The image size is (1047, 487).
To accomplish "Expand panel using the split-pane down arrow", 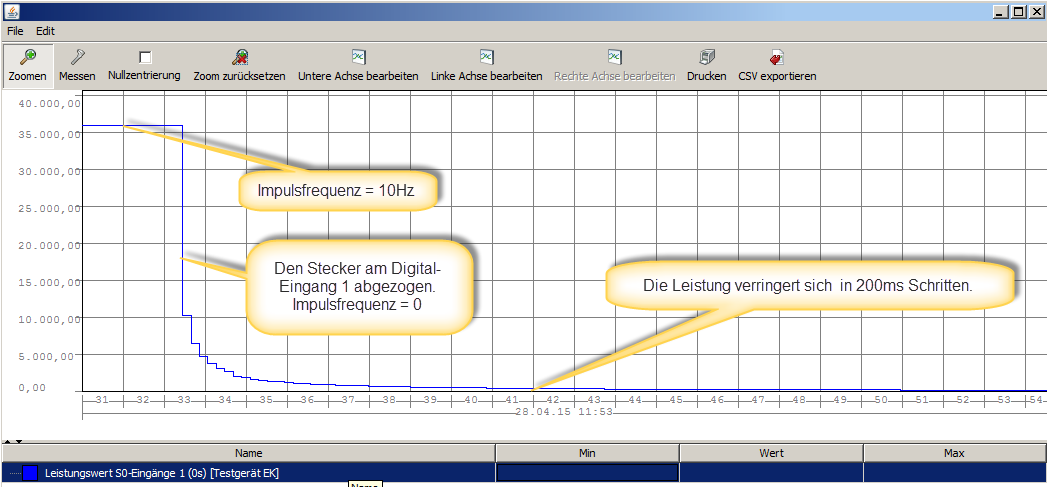I will pos(17,441).
